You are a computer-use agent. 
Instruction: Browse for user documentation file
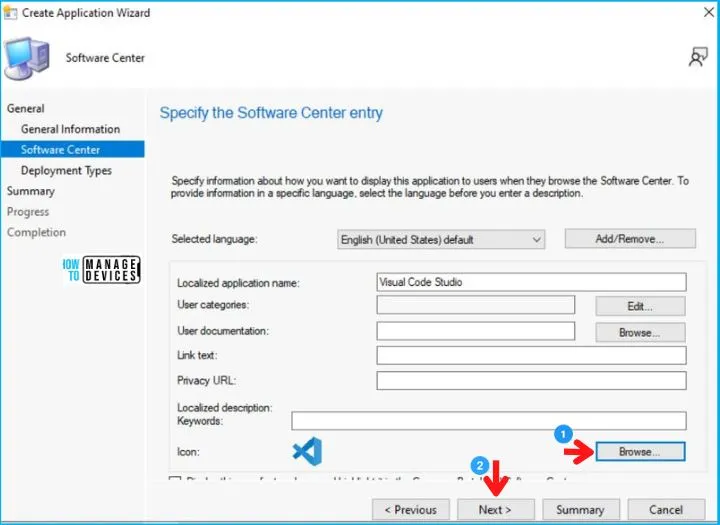(x=640, y=333)
